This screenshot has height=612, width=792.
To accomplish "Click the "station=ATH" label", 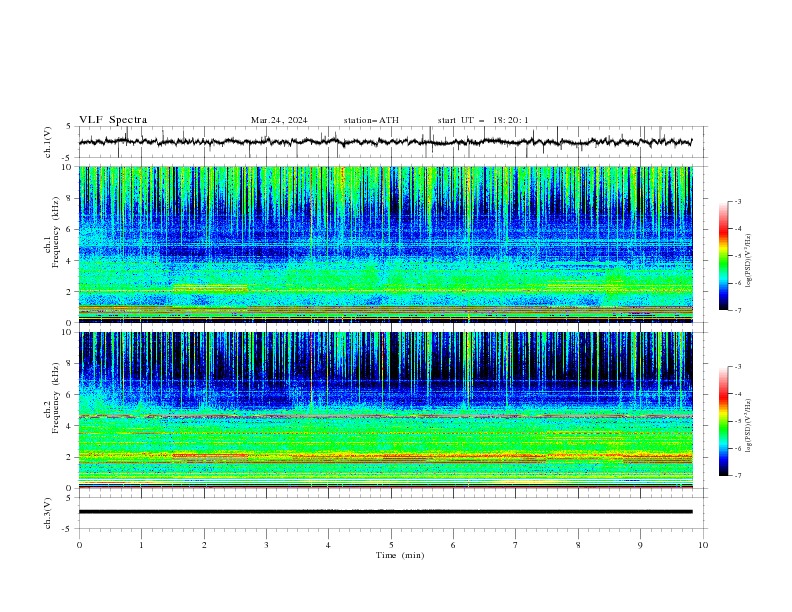I will (371, 120).
